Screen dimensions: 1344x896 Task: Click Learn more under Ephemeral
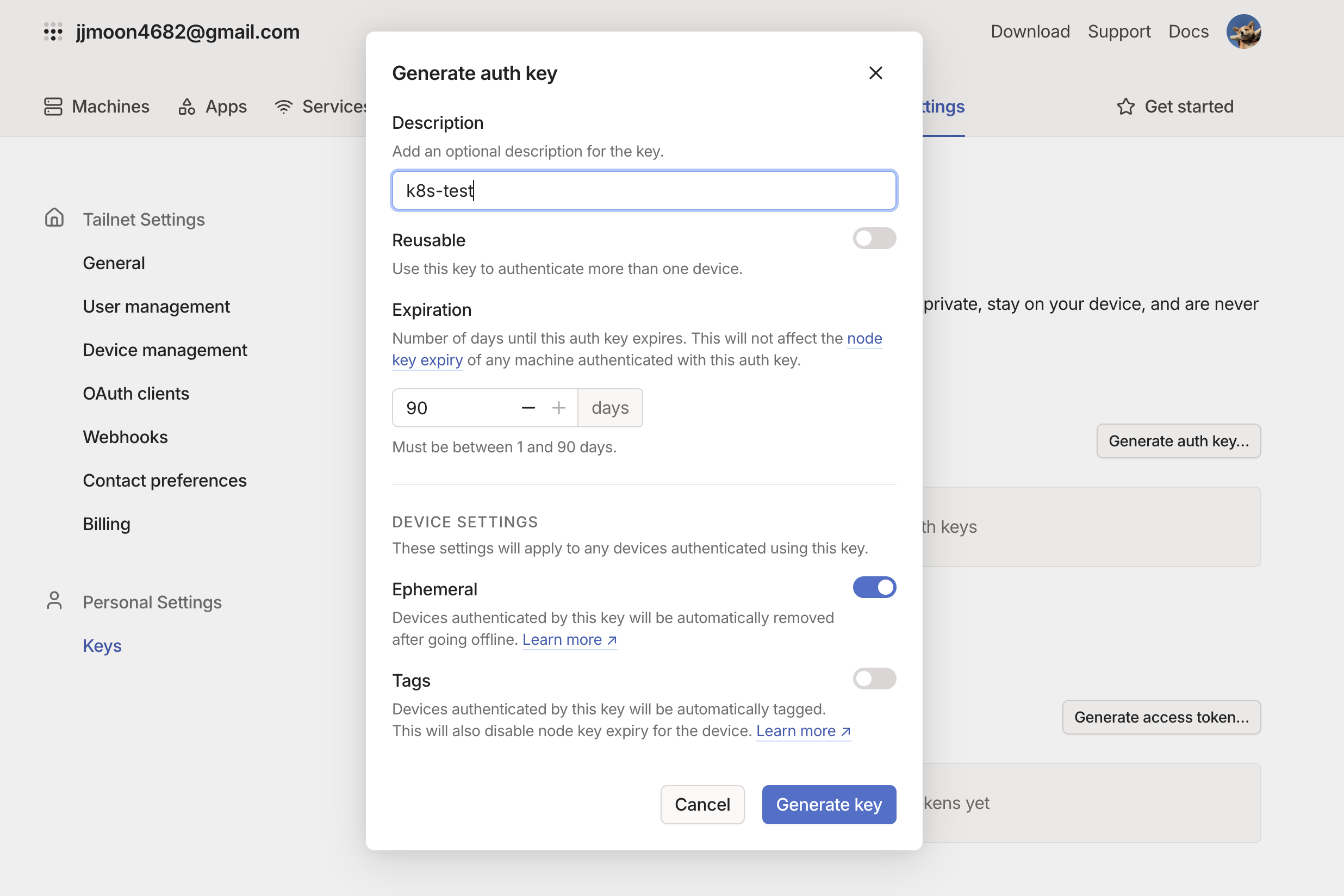(x=569, y=640)
